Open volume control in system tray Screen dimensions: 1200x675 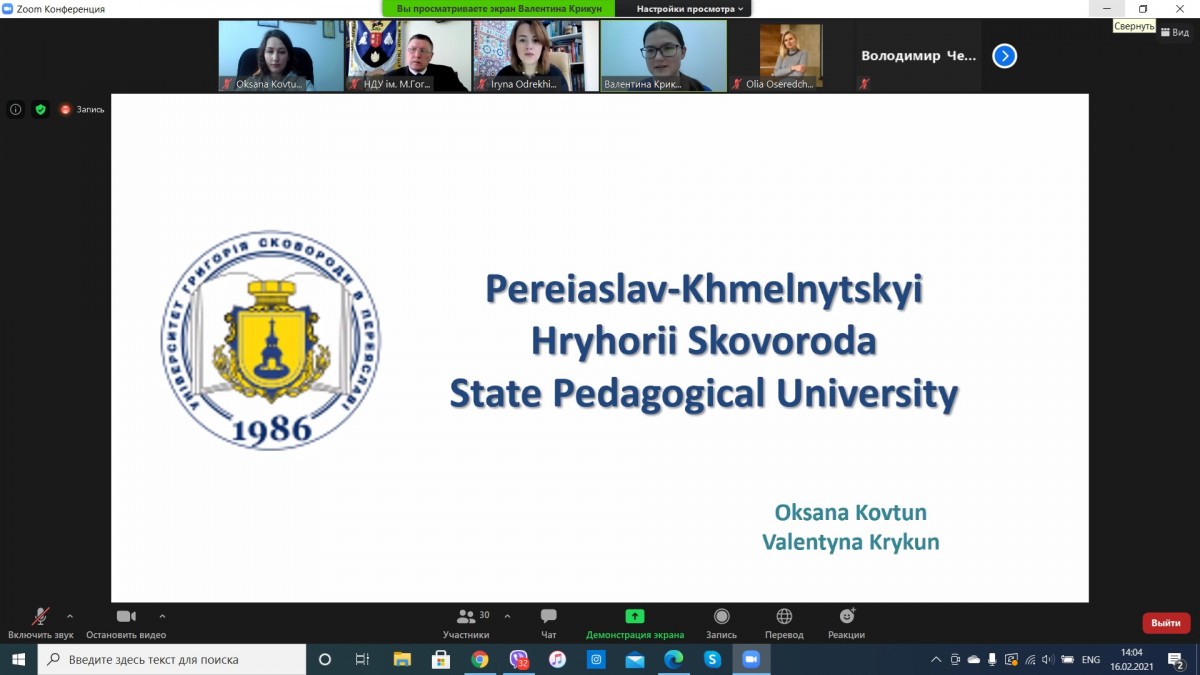tap(1048, 659)
